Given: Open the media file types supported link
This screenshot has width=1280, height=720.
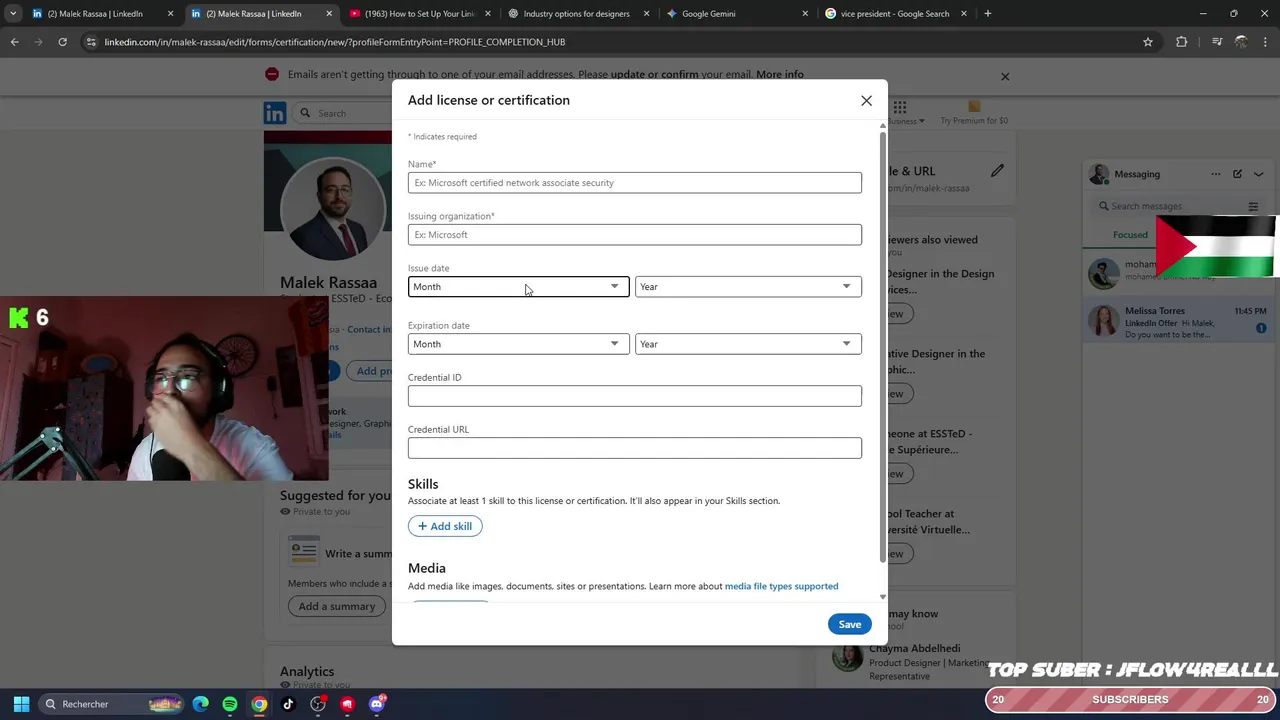Looking at the screenshot, I should tap(781, 586).
